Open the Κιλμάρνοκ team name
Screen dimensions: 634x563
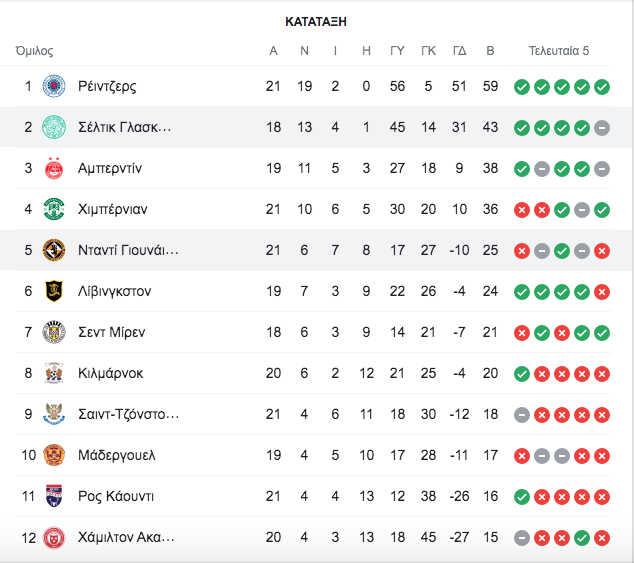[110, 373]
